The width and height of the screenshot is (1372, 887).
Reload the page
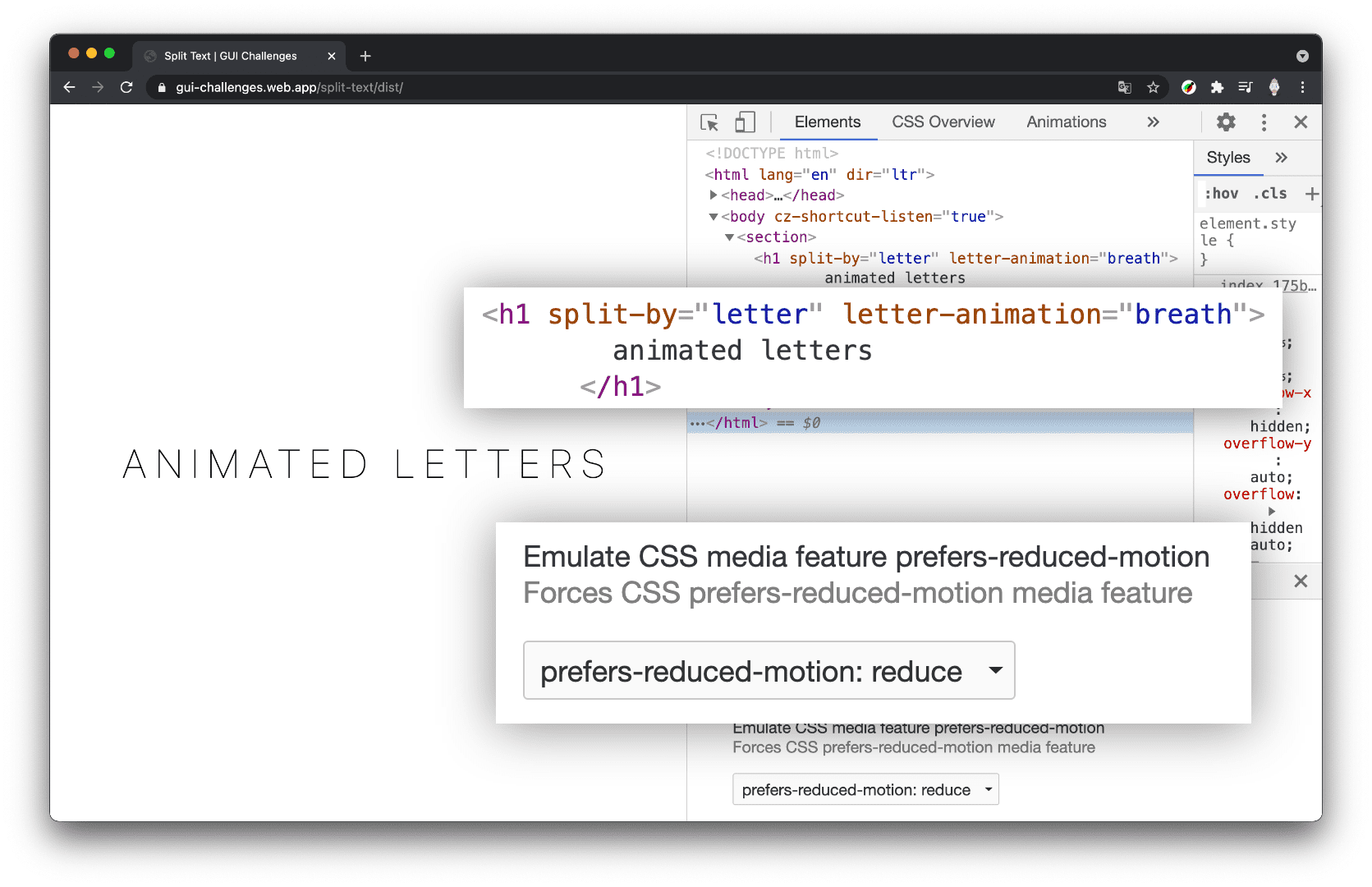(126, 87)
